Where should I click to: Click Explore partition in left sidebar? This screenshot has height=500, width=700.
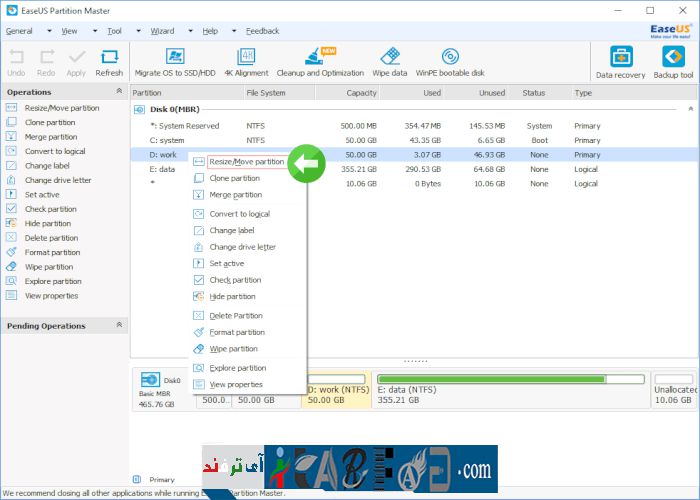point(53,281)
